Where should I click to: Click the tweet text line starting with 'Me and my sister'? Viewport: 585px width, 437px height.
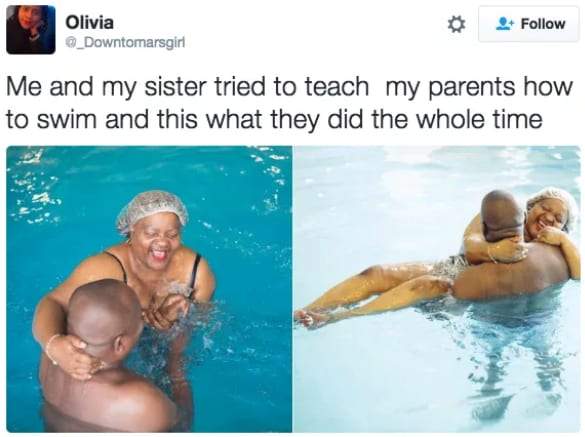[x=289, y=87]
